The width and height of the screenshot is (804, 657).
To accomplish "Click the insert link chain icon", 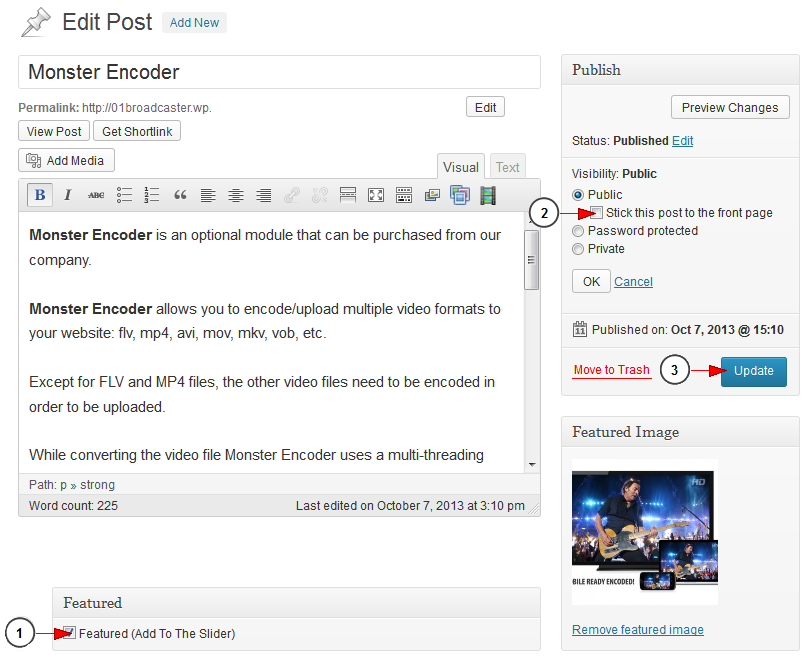I will (x=292, y=195).
